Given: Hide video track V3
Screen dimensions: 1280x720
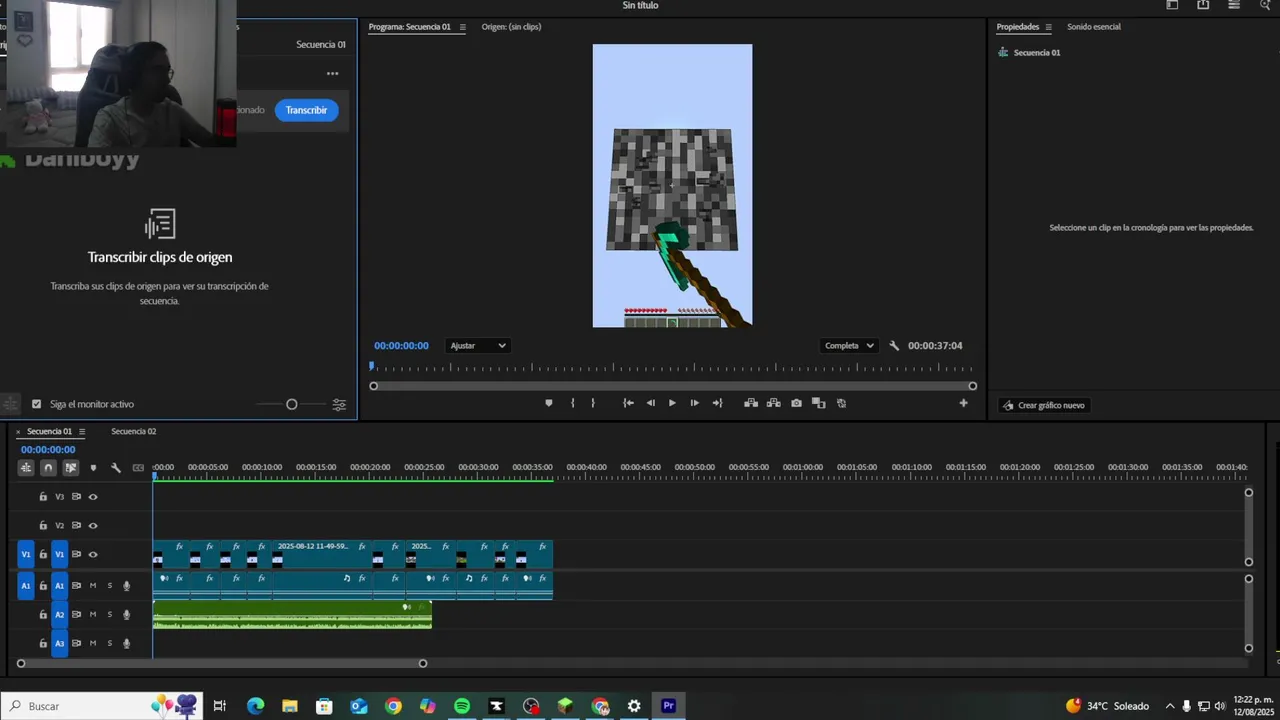Looking at the screenshot, I should (x=93, y=497).
